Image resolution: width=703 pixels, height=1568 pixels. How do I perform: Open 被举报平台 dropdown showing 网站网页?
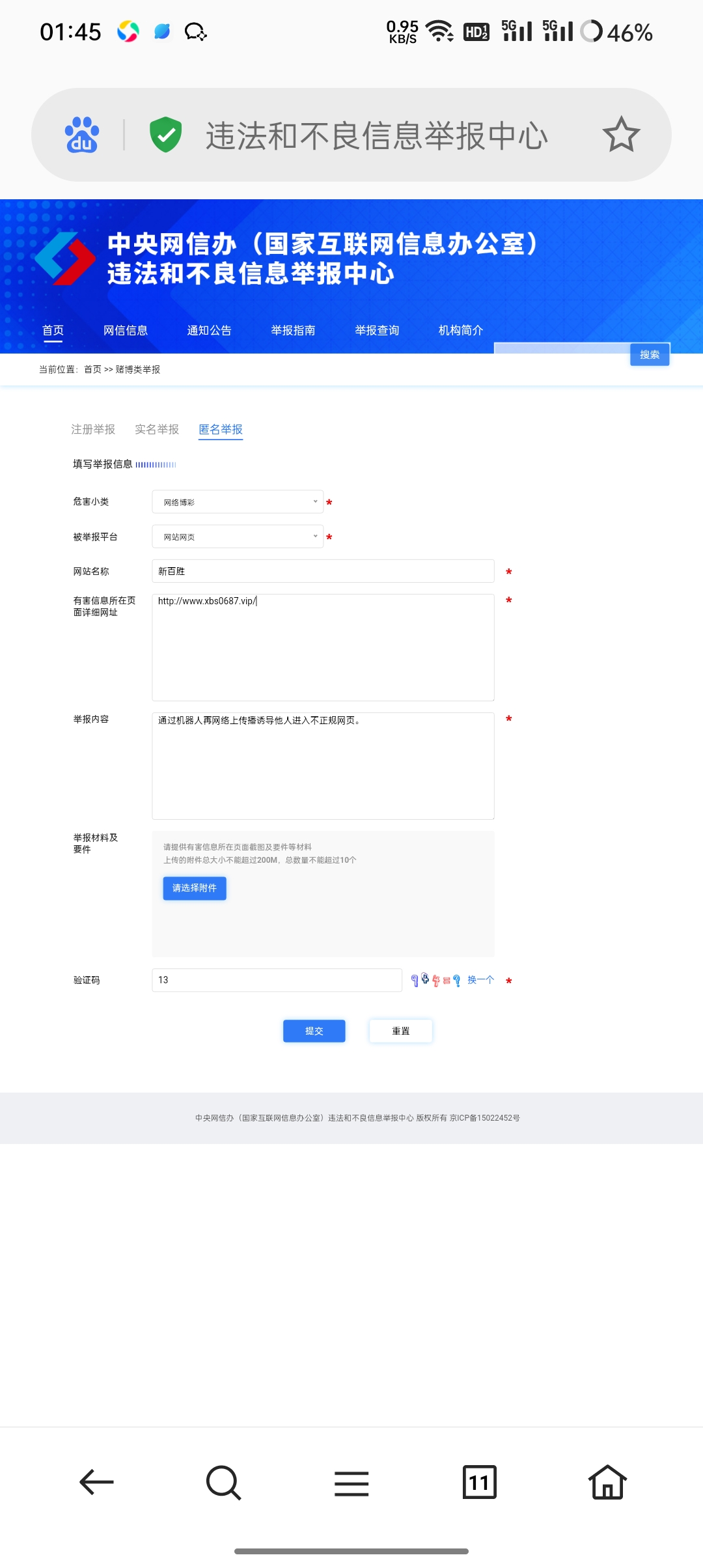click(x=238, y=537)
